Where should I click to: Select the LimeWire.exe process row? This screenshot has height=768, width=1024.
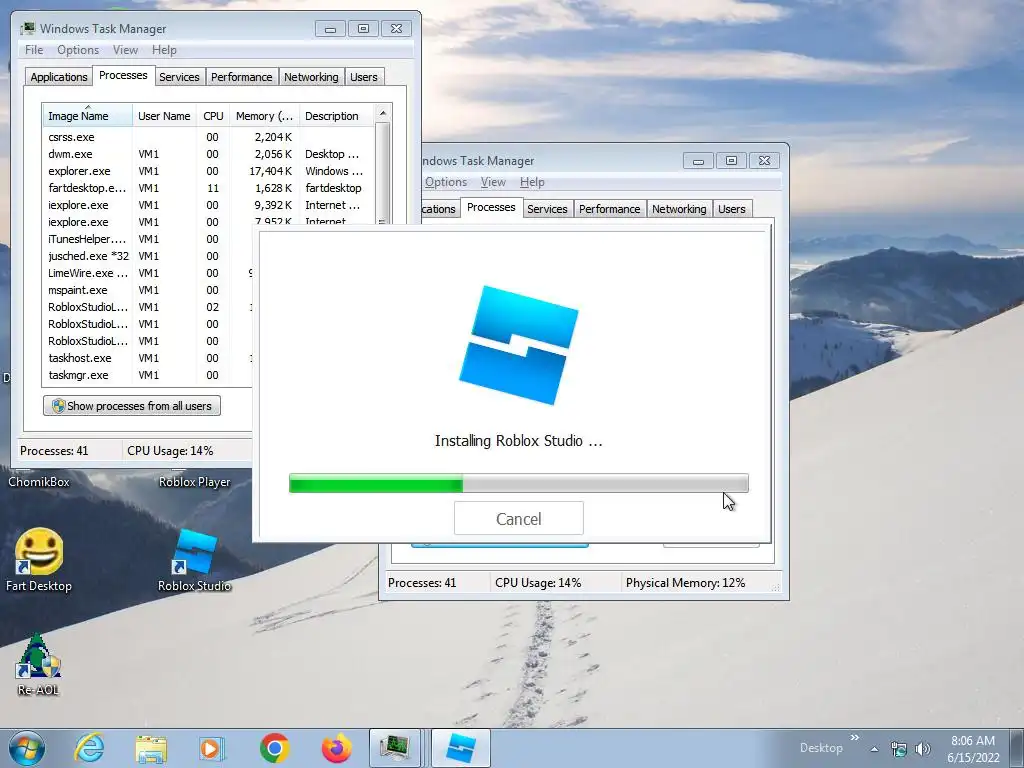[x=148, y=273]
